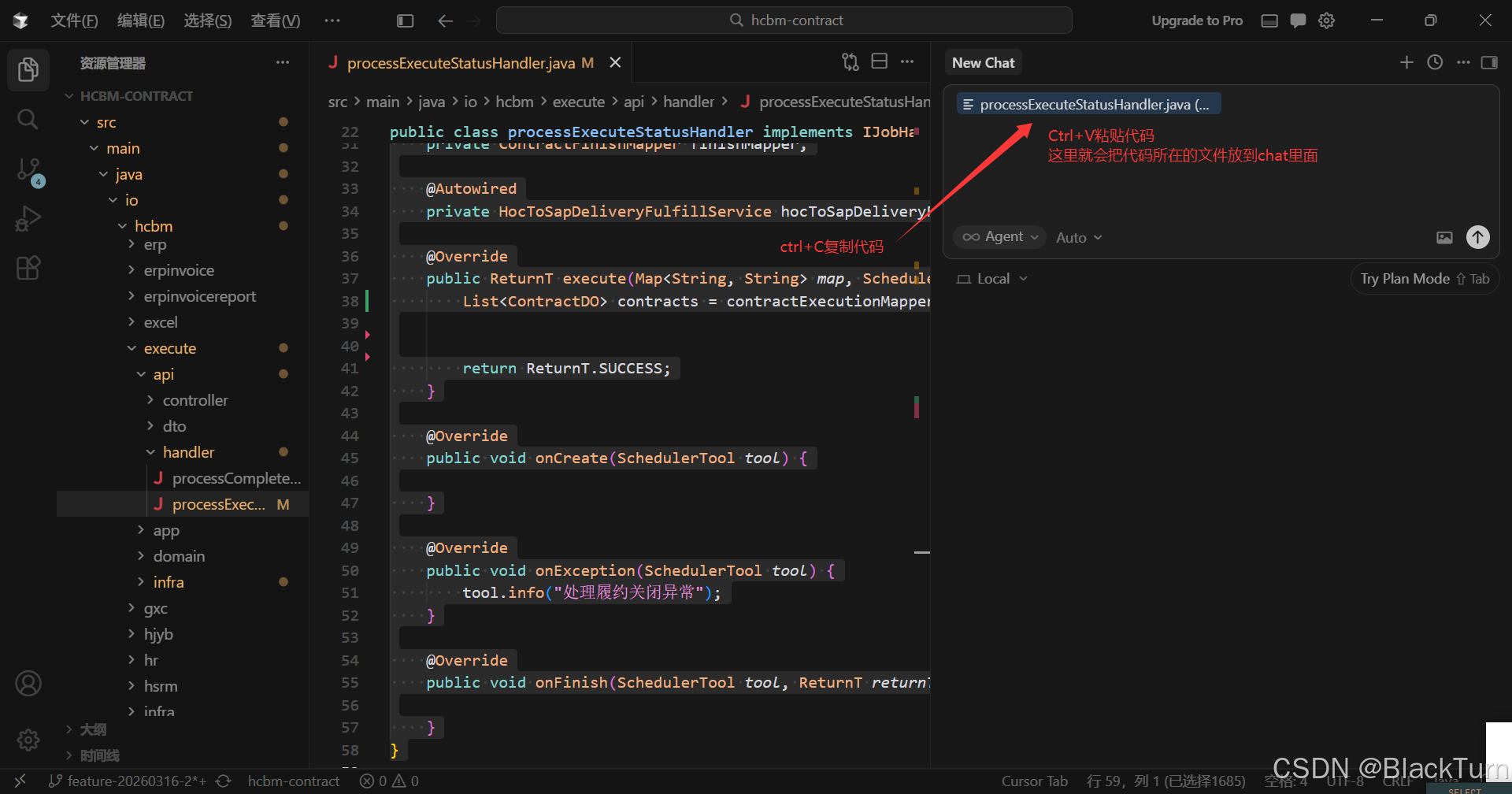Open Explorer more actions ellipsis
Image resolution: width=1512 pixels, height=794 pixels.
point(283,62)
